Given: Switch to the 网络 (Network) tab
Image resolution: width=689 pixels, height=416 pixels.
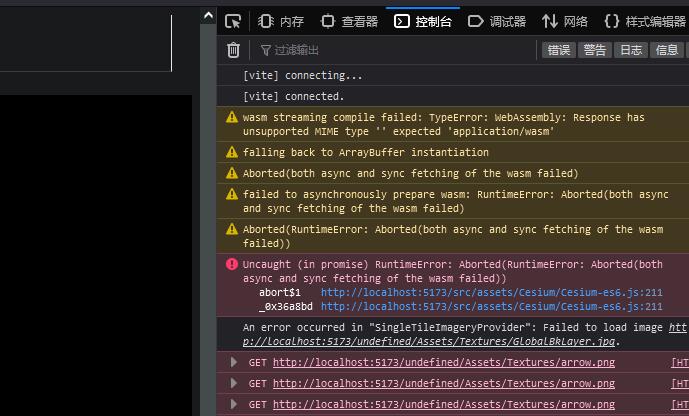Looking at the screenshot, I should point(565,21).
